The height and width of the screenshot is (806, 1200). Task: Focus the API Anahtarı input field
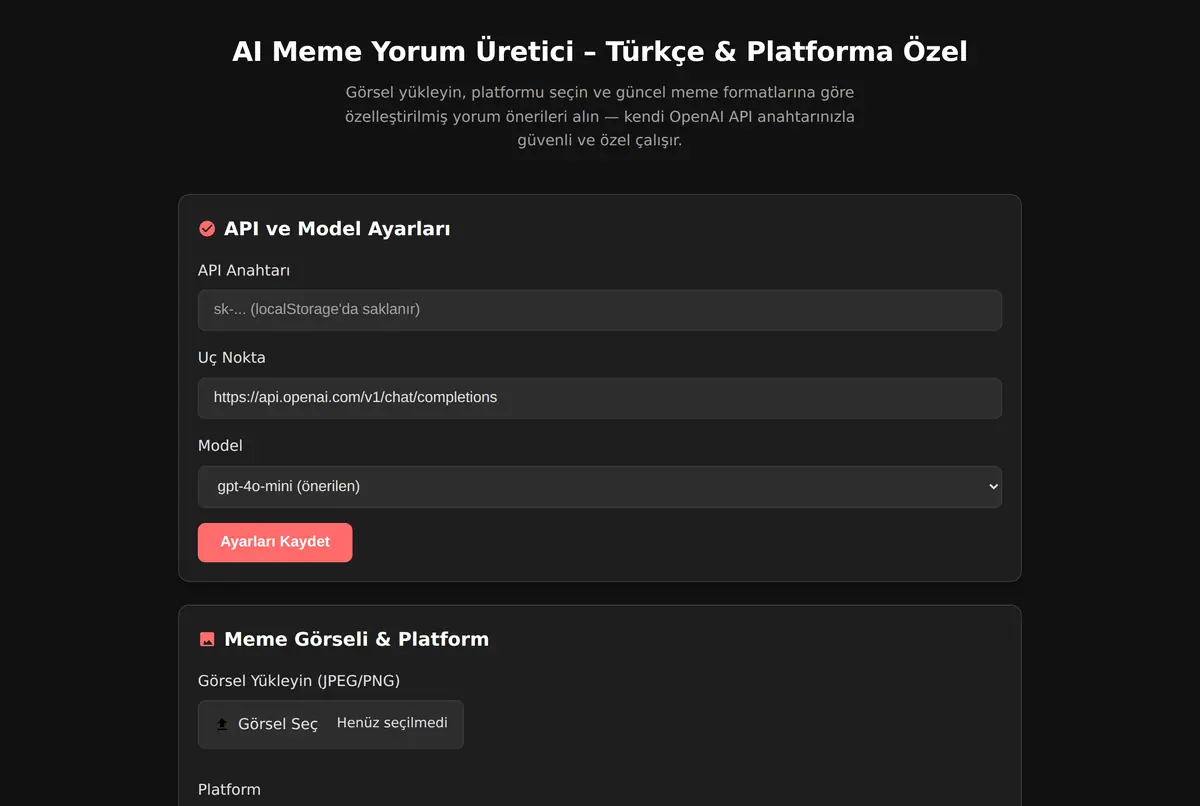click(x=600, y=310)
